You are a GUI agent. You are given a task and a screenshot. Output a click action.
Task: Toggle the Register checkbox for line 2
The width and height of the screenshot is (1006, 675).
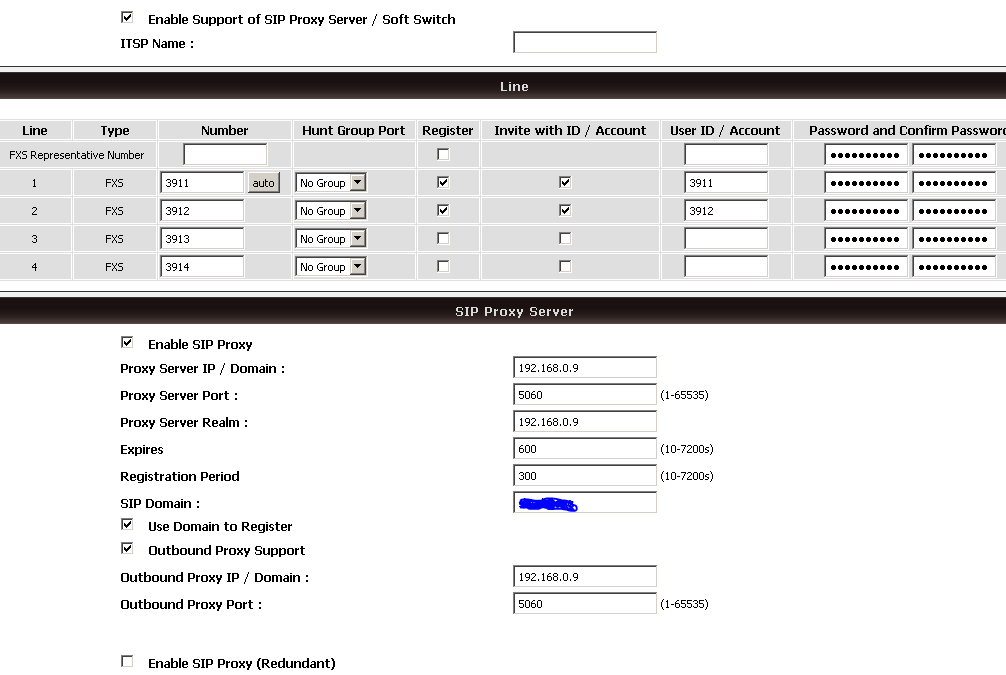(x=443, y=211)
